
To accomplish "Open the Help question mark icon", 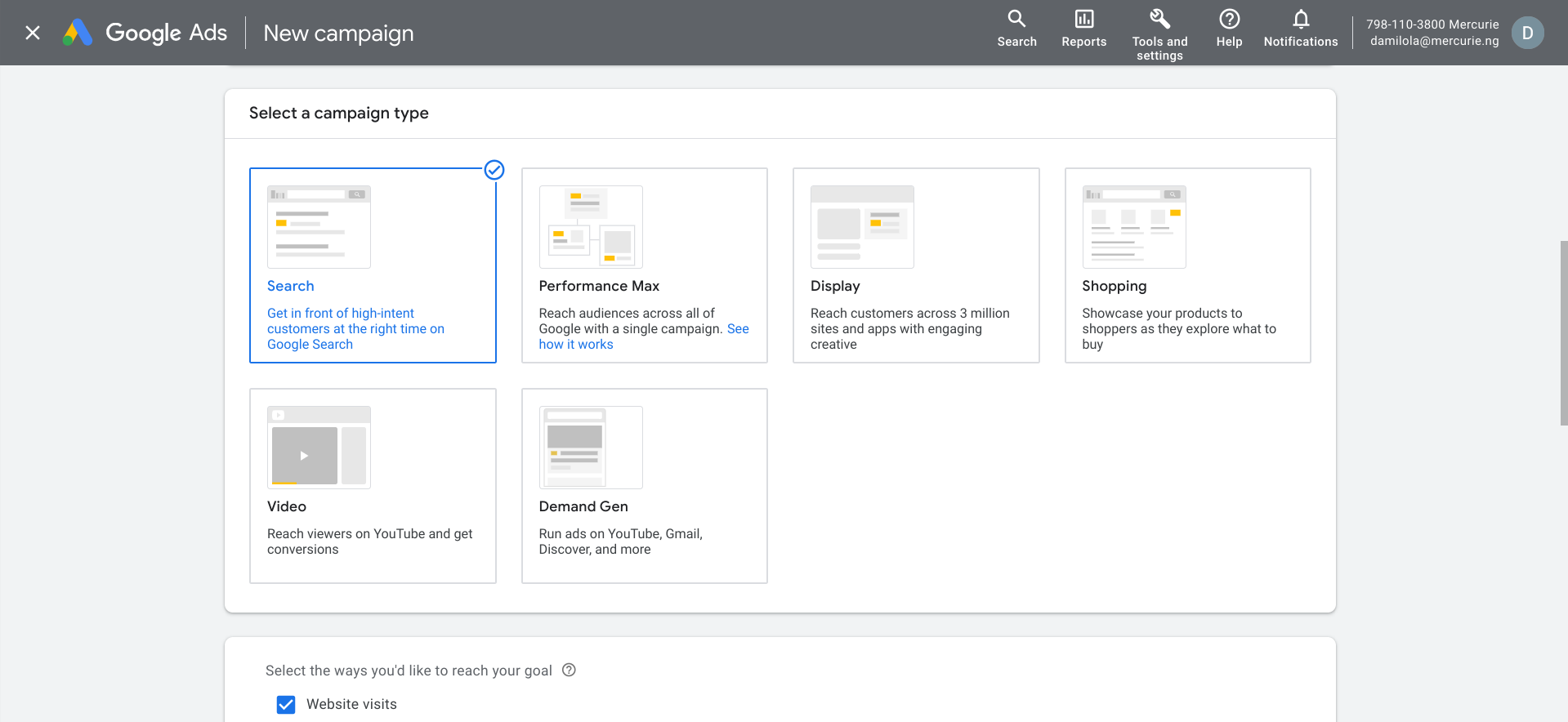I will tap(1229, 19).
